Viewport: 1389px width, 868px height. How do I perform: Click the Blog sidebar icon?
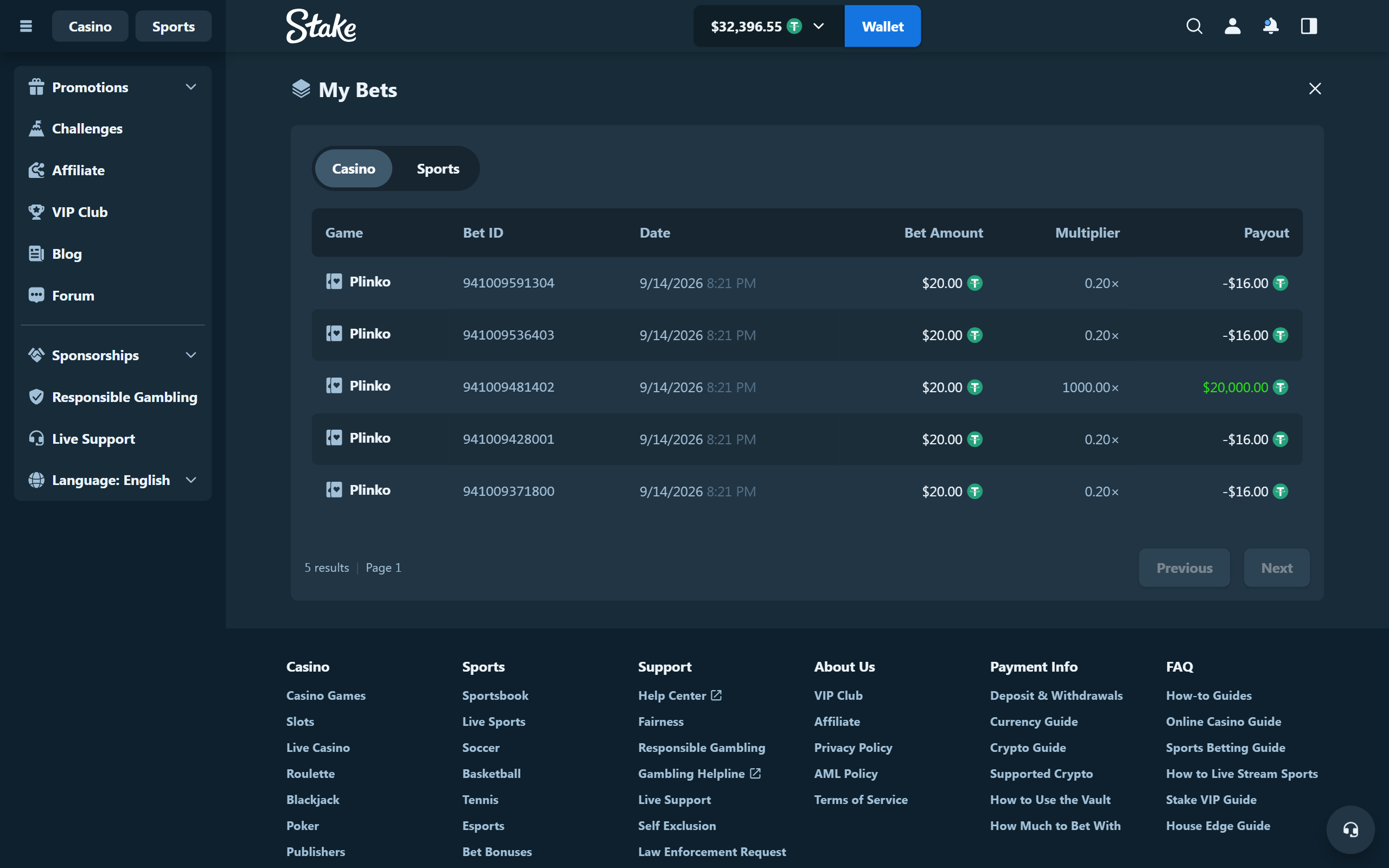[36, 254]
